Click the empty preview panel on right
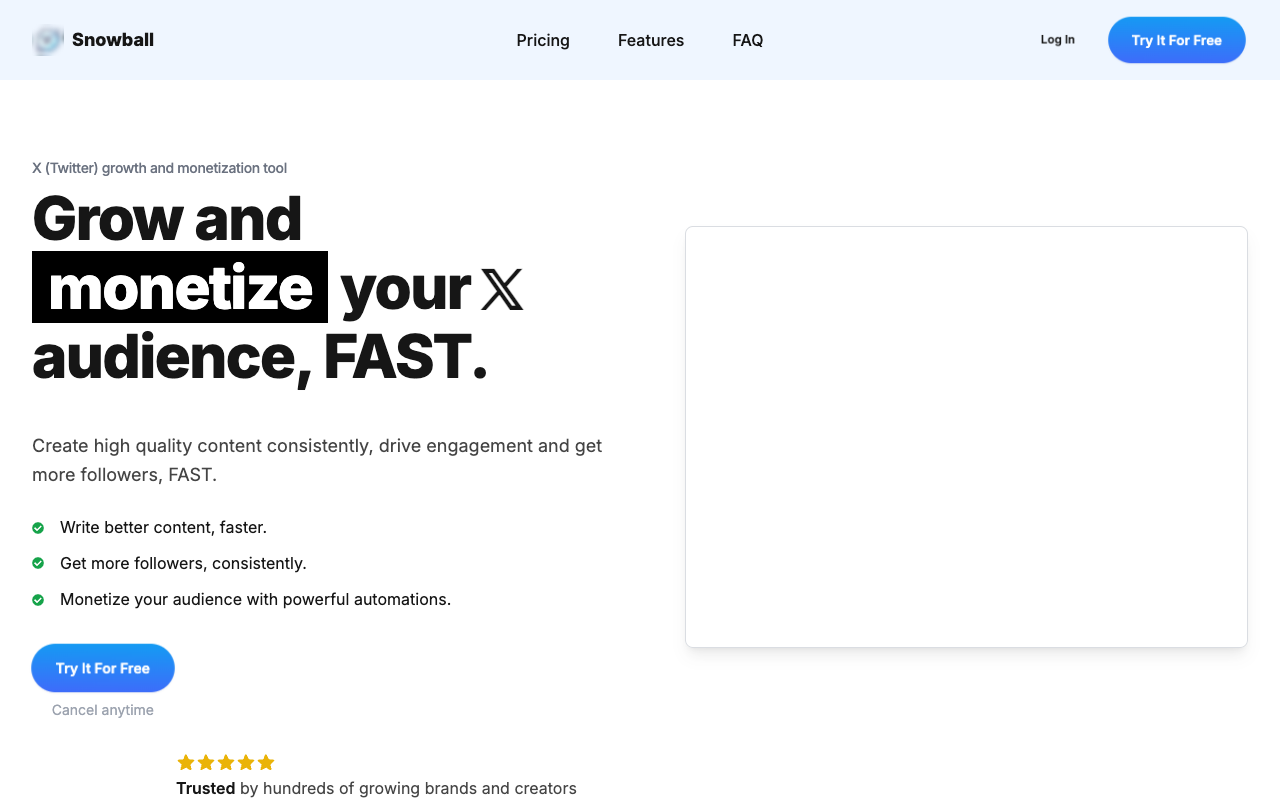This screenshot has width=1280, height=800. (966, 437)
